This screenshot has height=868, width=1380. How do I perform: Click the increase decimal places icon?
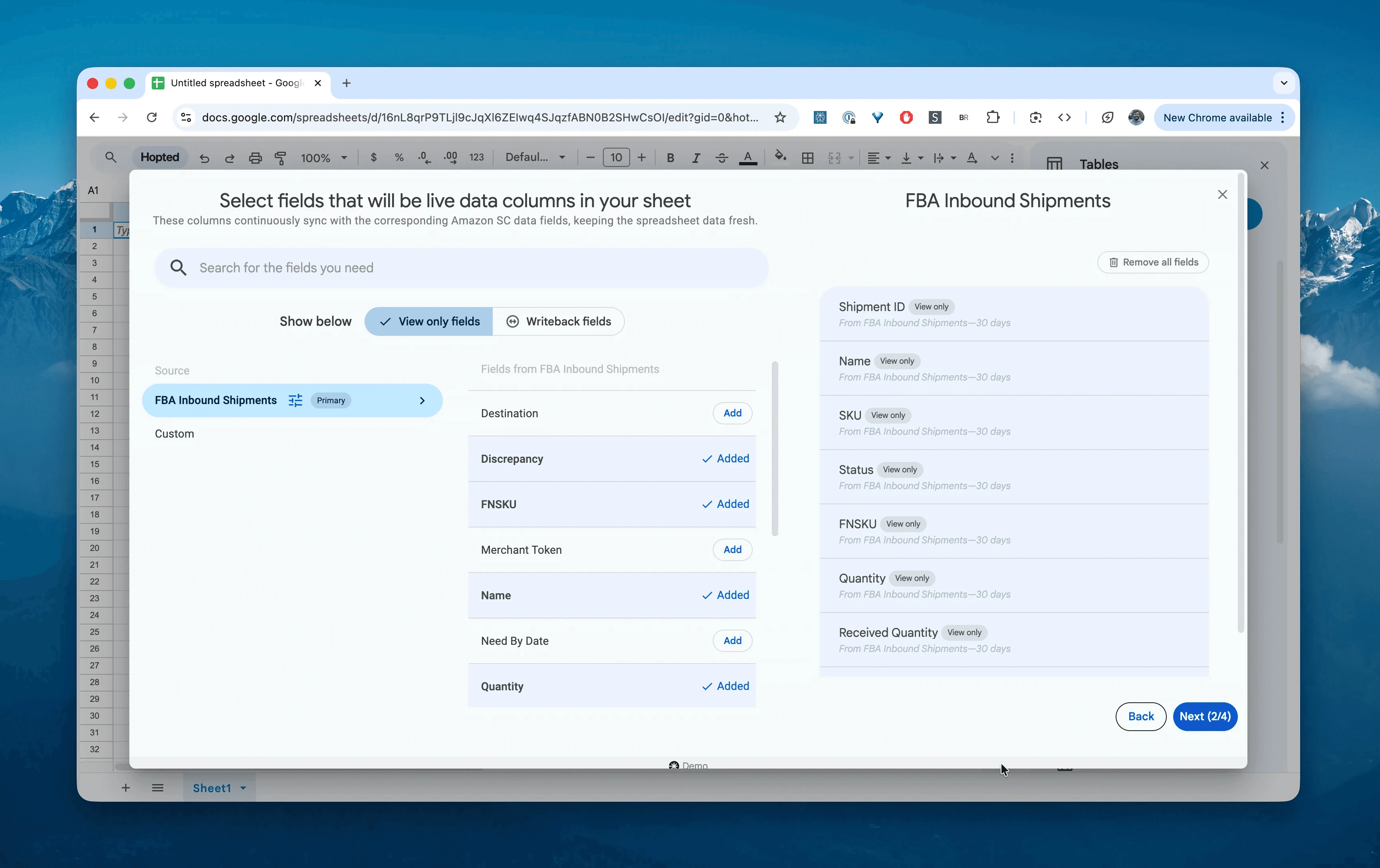point(450,158)
